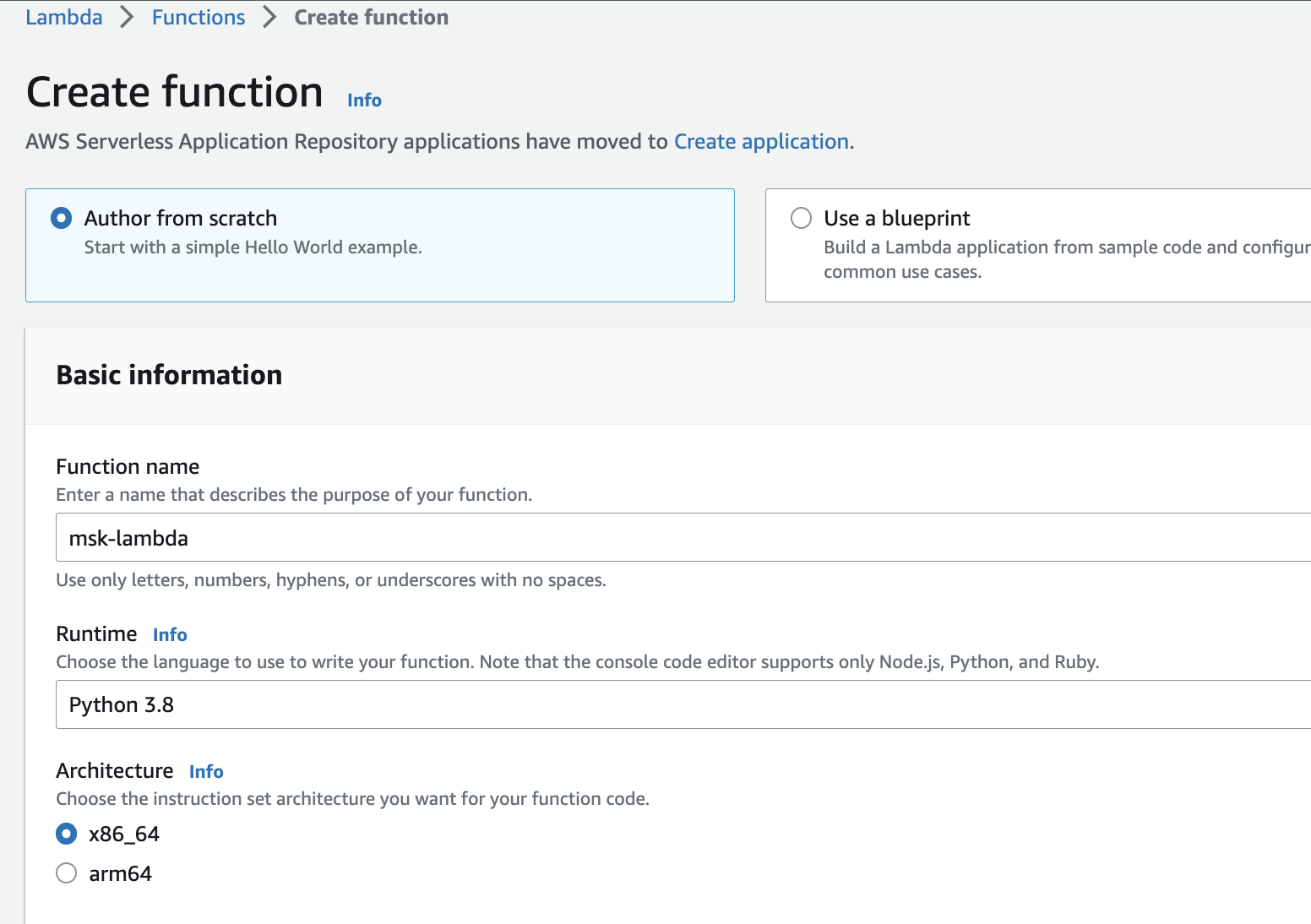Open Info beside the Create function heading
This screenshot has width=1311, height=924.
pyautogui.click(x=364, y=100)
